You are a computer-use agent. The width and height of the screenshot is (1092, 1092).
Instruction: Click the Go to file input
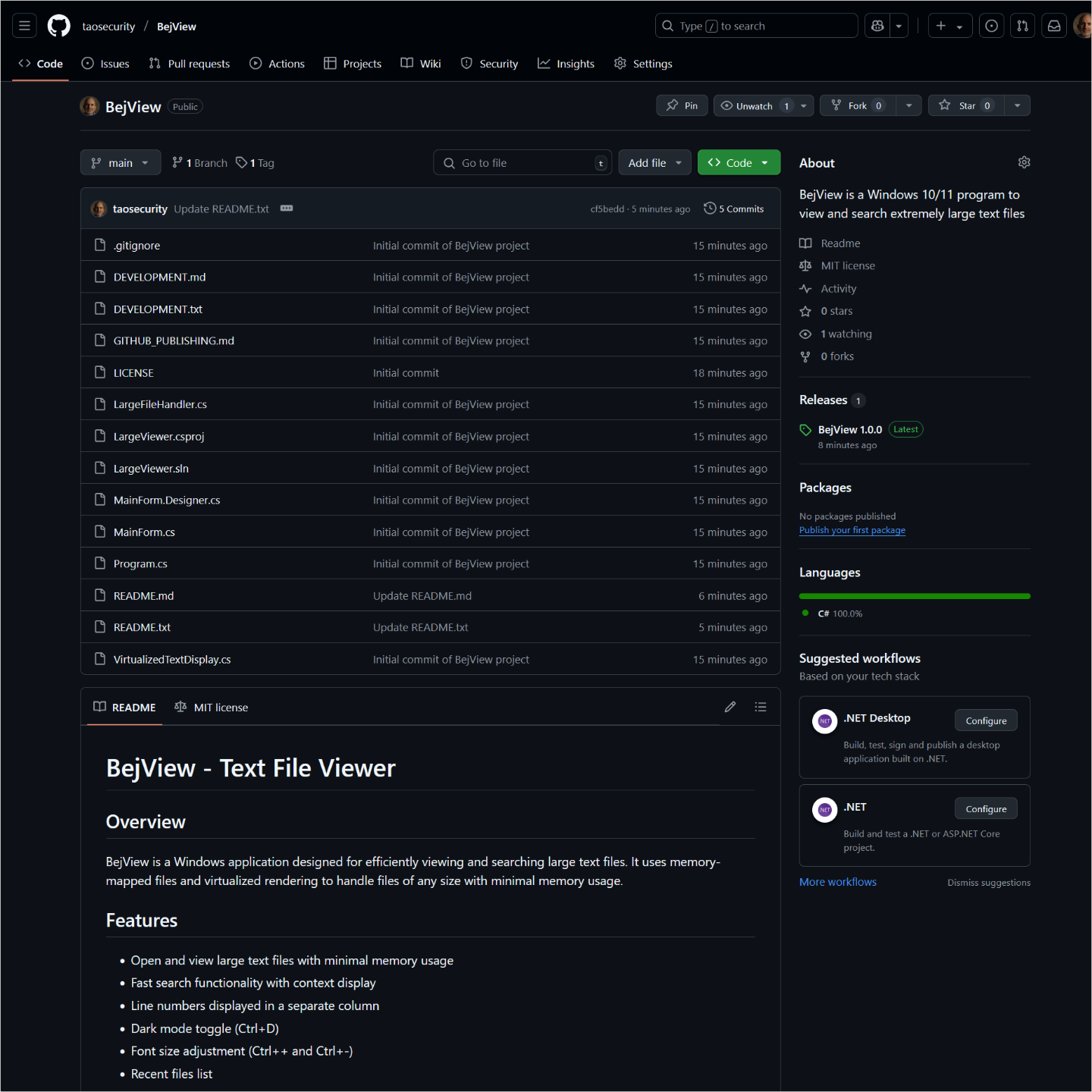523,162
